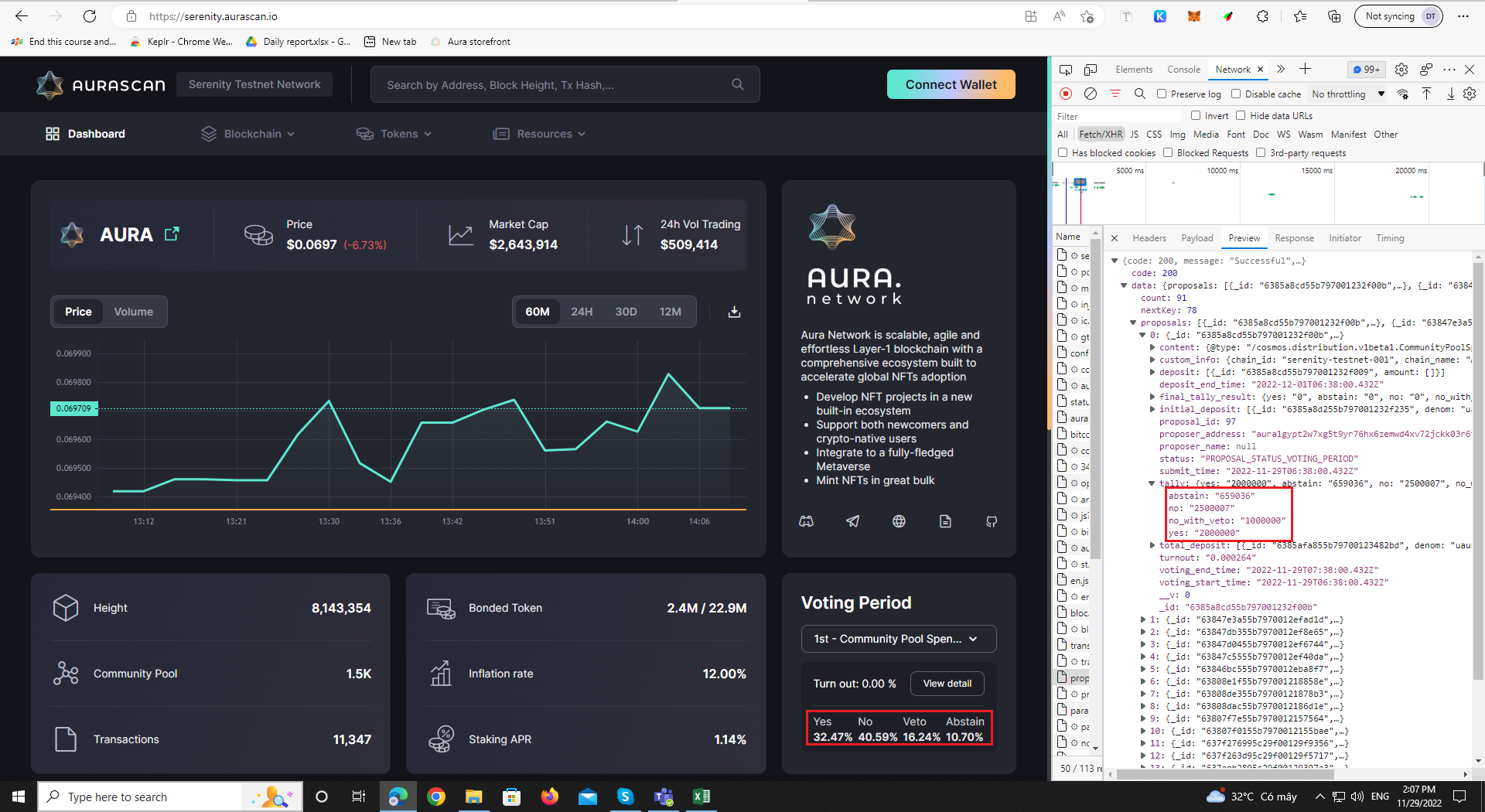Switch to the Console tab in DevTools
Image resolution: width=1485 pixels, height=812 pixels.
1183,69
